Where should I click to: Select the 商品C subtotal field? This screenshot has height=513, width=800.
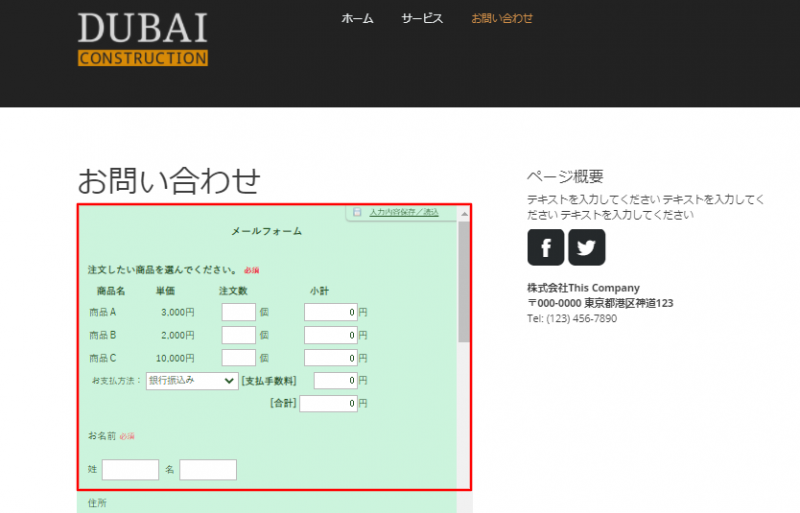pos(330,357)
